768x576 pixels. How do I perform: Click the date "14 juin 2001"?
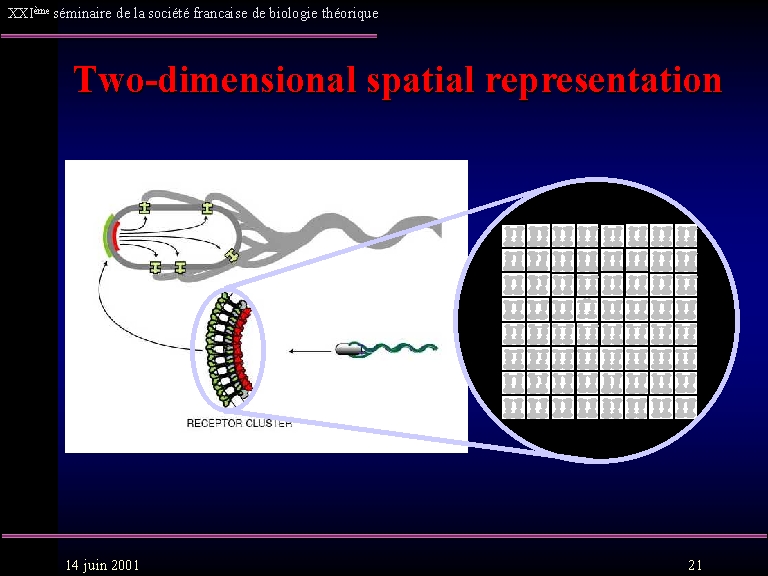[102, 565]
